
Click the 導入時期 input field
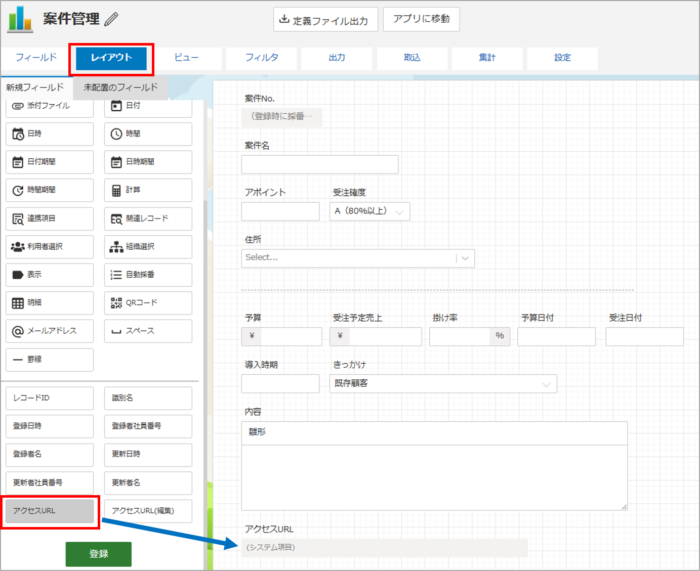(280, 383)
